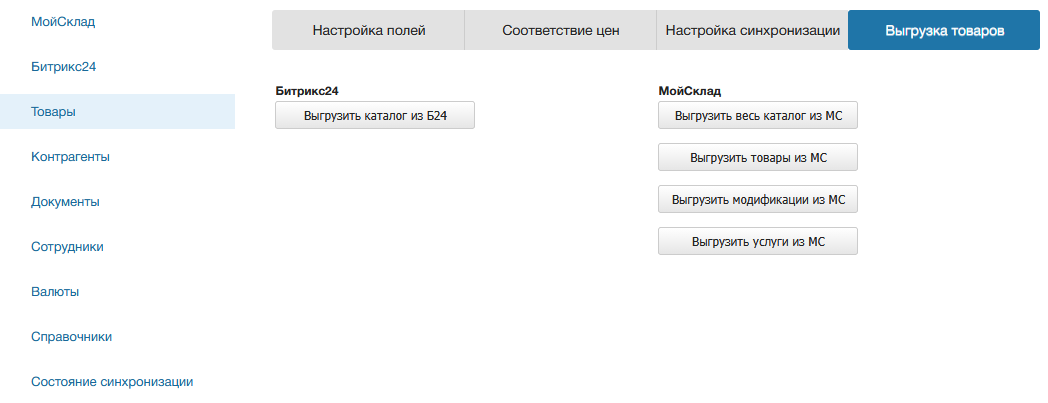Click the Выгрузить товары из МС button
Viewport: 1048px width, 403px height.
point(758,158)
